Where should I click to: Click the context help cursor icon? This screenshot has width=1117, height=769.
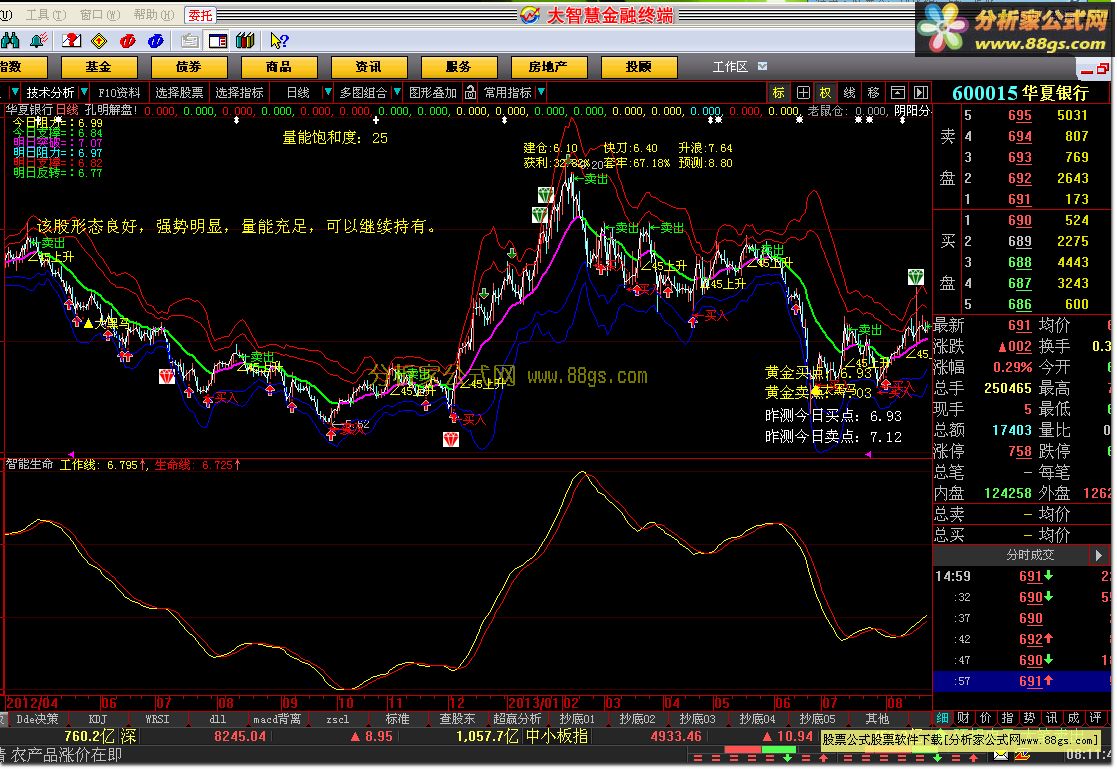pos(279,41)
